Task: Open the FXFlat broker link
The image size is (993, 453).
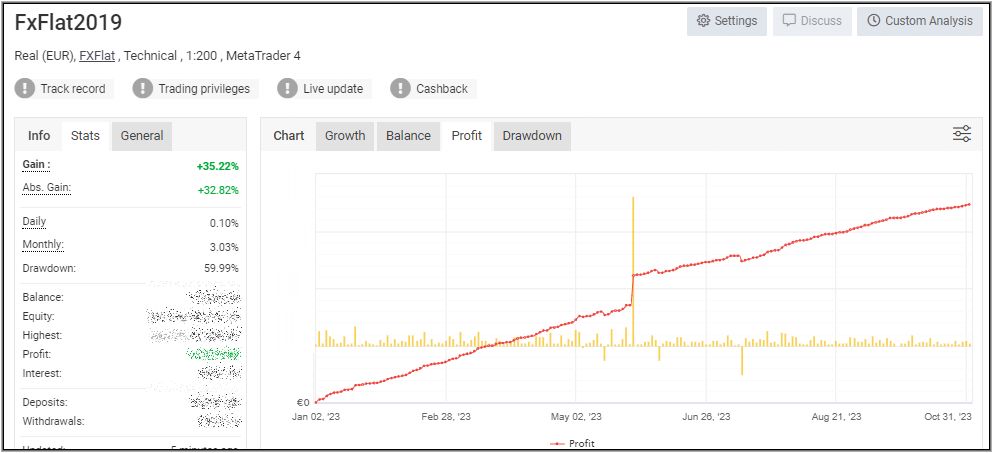Action: click(x=97, y=56)
